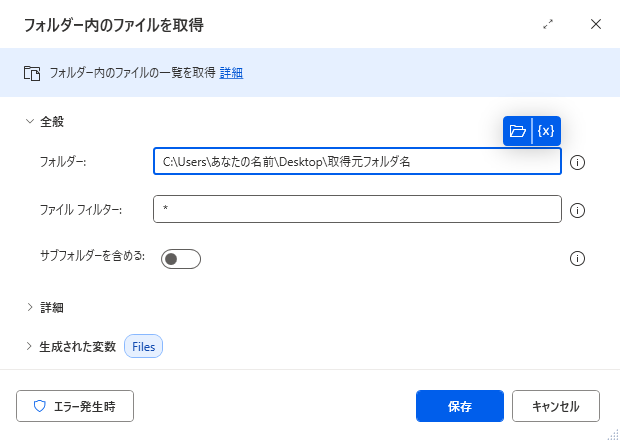The image size is (620, 442).
Task: Click the shield icon on エラー発生時
Action: (x=40, y=406)
